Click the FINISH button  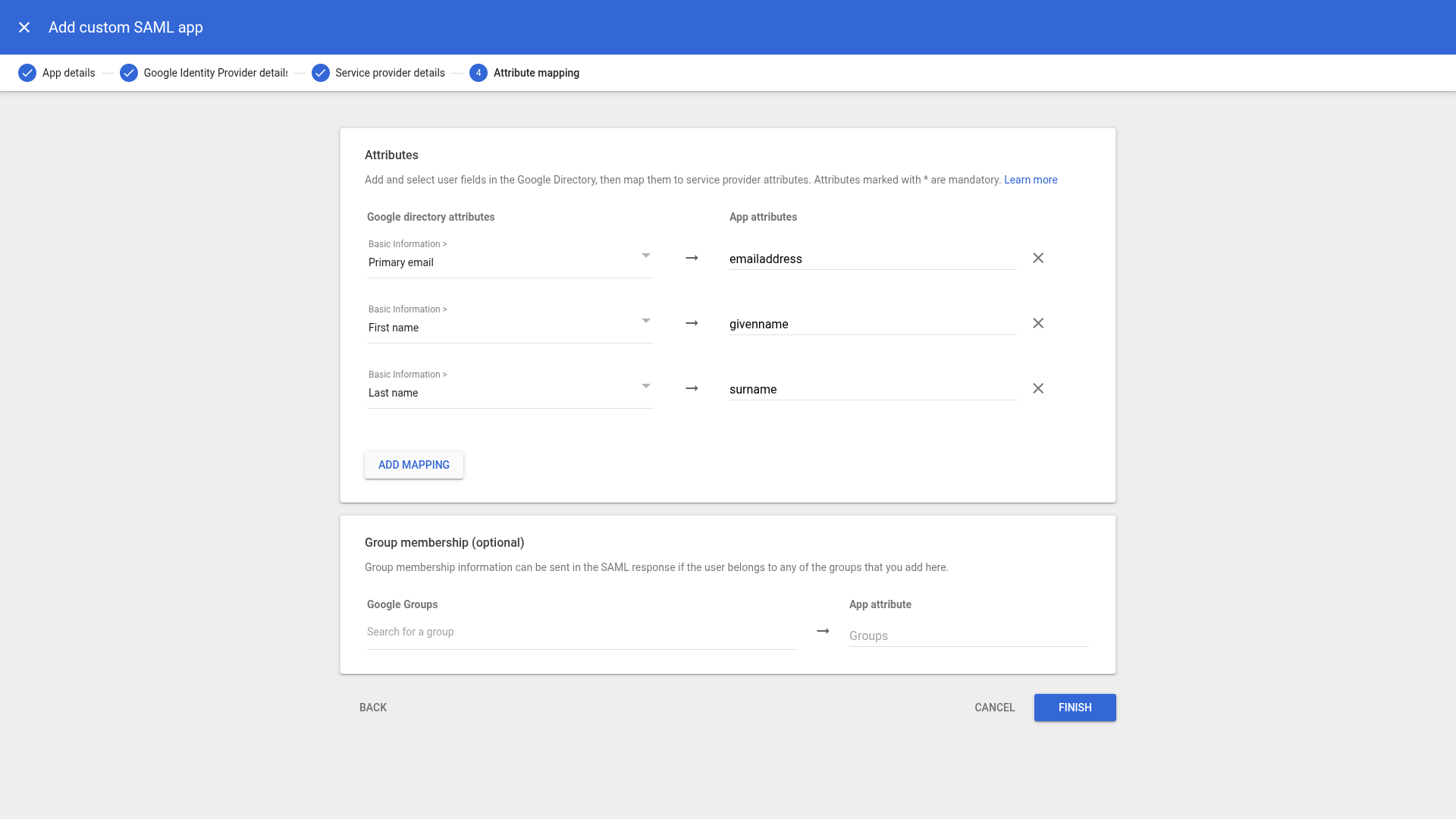pyautogui.click(x=1075, y=707)
